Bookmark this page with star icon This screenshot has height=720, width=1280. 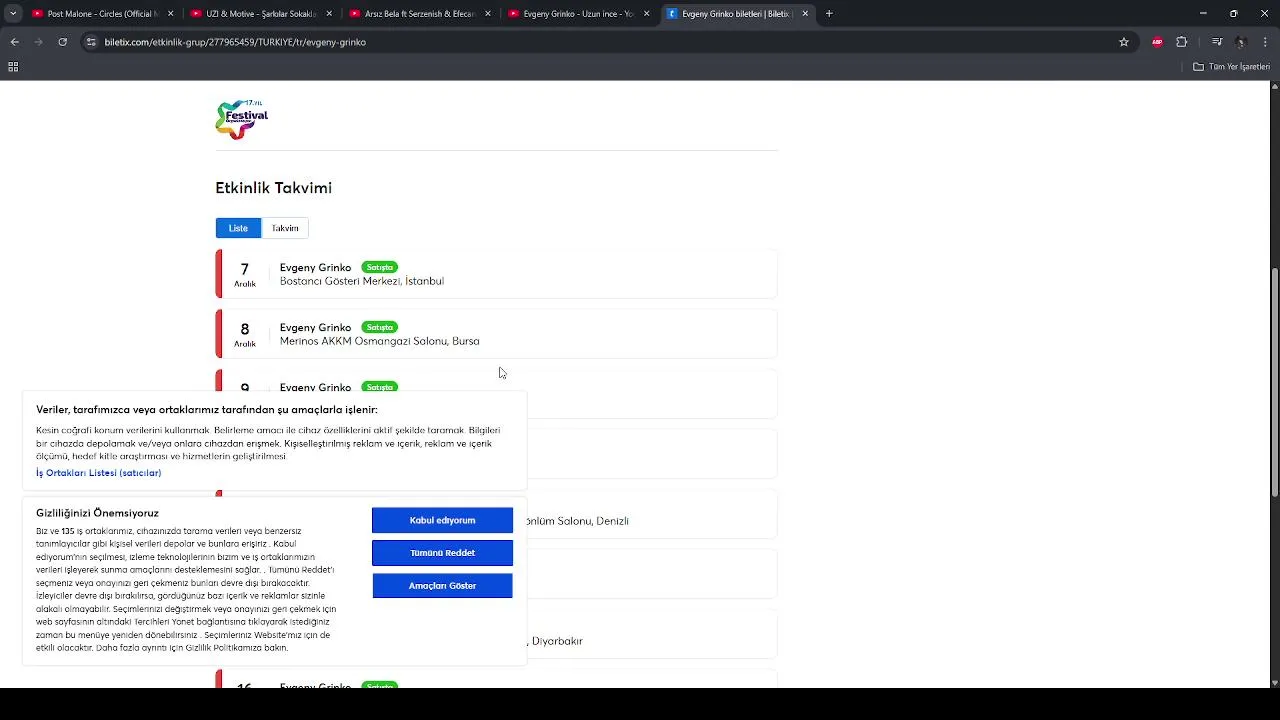pos(1124,42)
